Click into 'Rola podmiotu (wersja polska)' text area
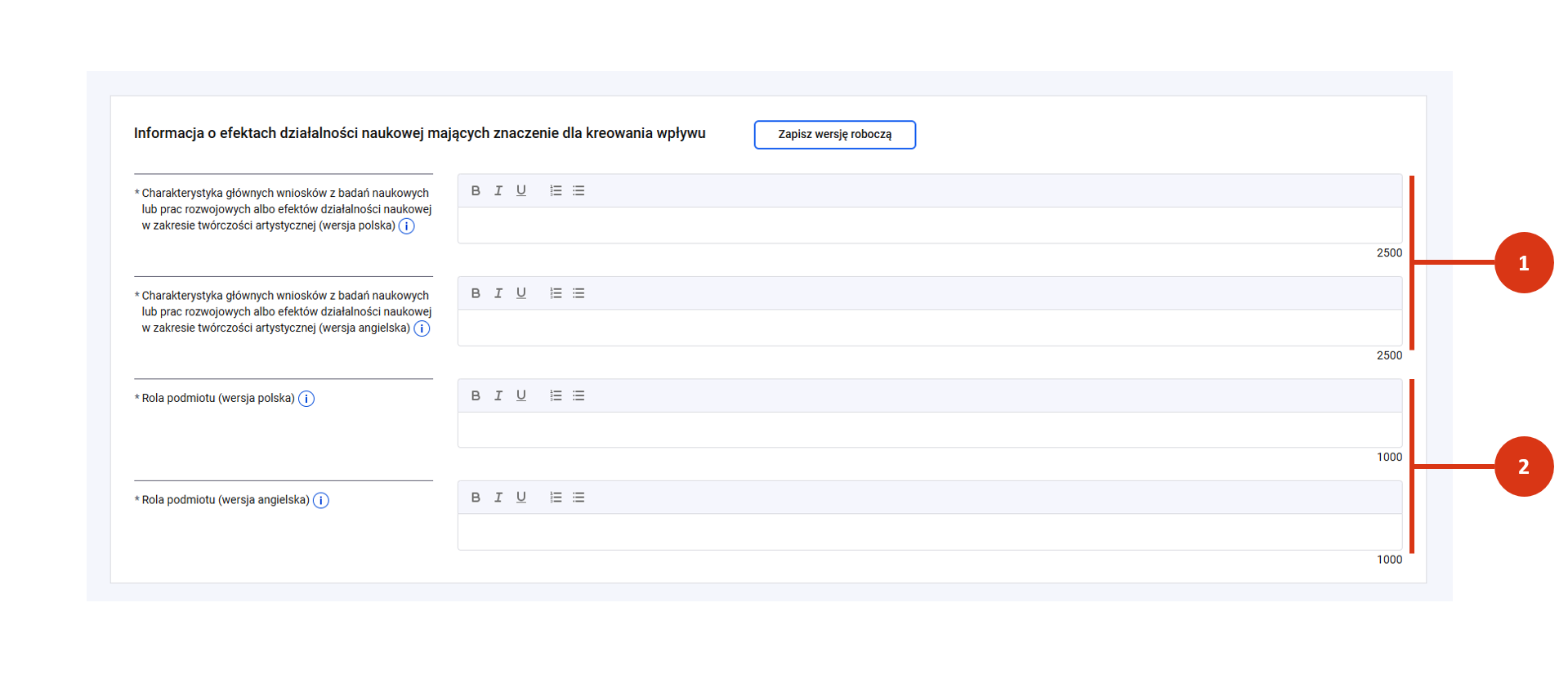 [x=929, y=430]
